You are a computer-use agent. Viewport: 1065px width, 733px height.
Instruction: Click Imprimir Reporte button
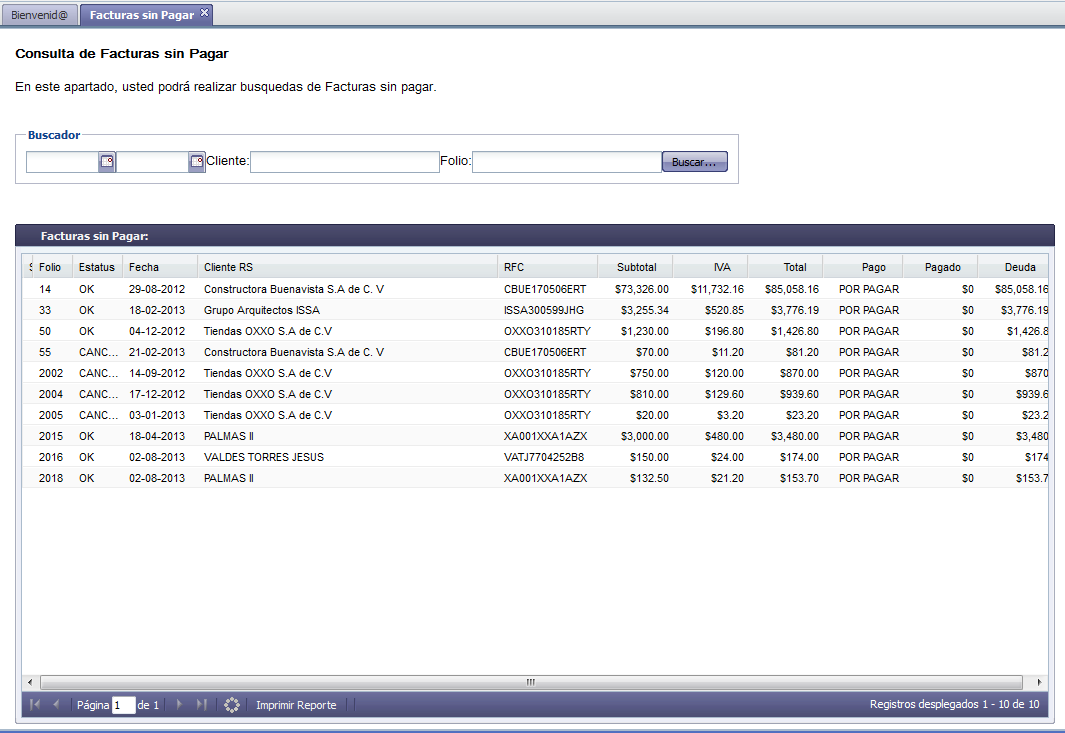point(296,705)
